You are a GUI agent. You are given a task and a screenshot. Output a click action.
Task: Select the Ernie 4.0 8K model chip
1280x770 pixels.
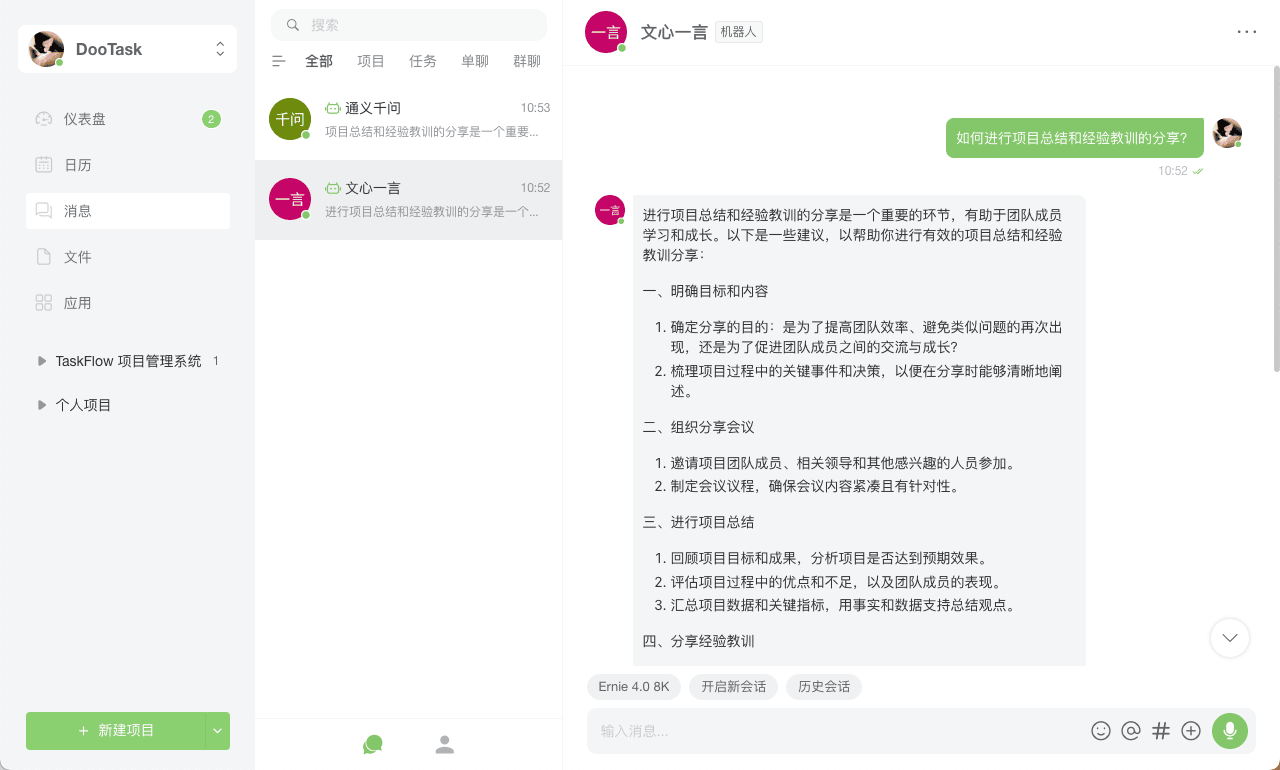[x=634, y=687]
